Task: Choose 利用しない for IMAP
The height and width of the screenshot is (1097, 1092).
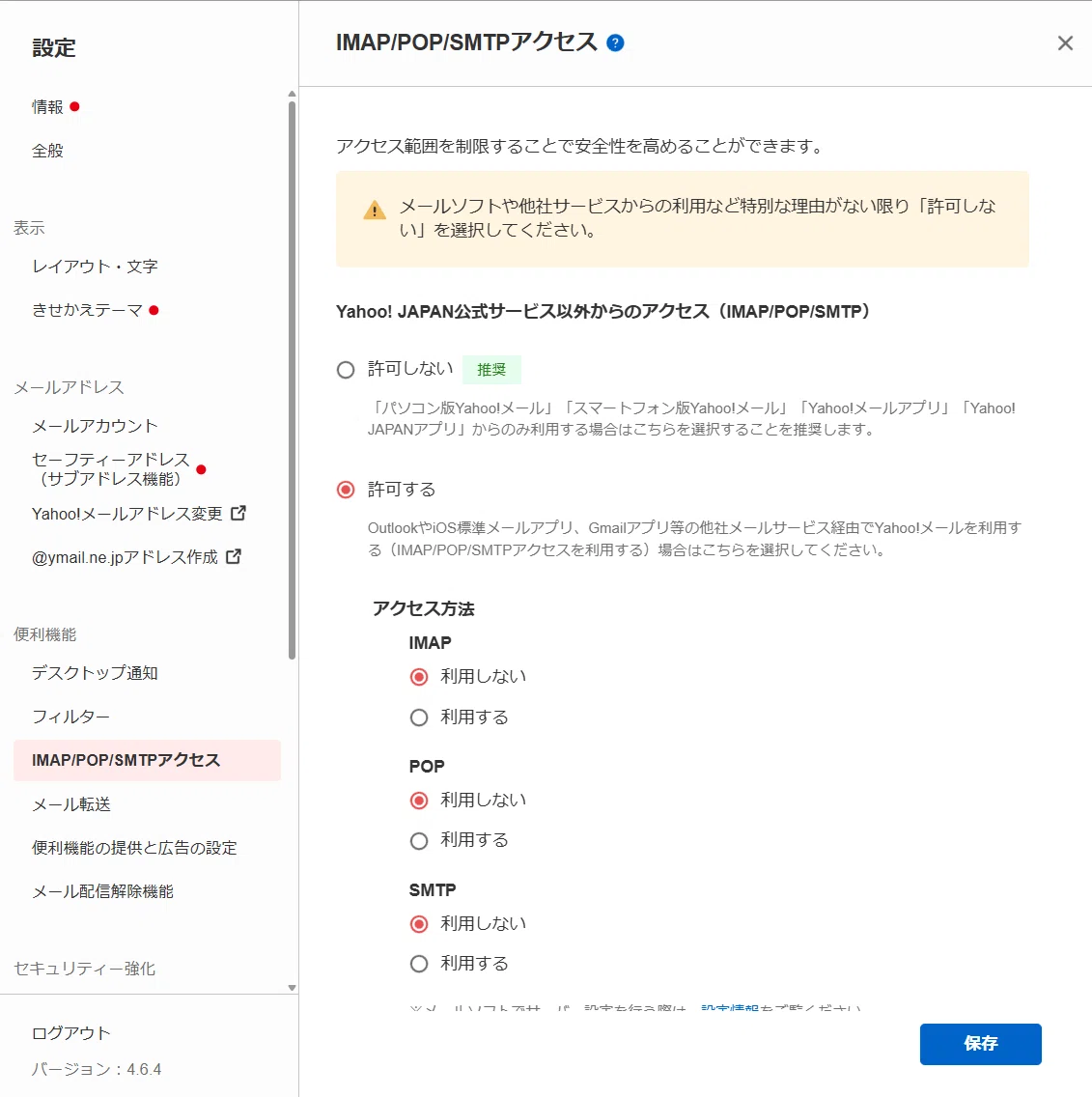Action: tap(419, 677)
